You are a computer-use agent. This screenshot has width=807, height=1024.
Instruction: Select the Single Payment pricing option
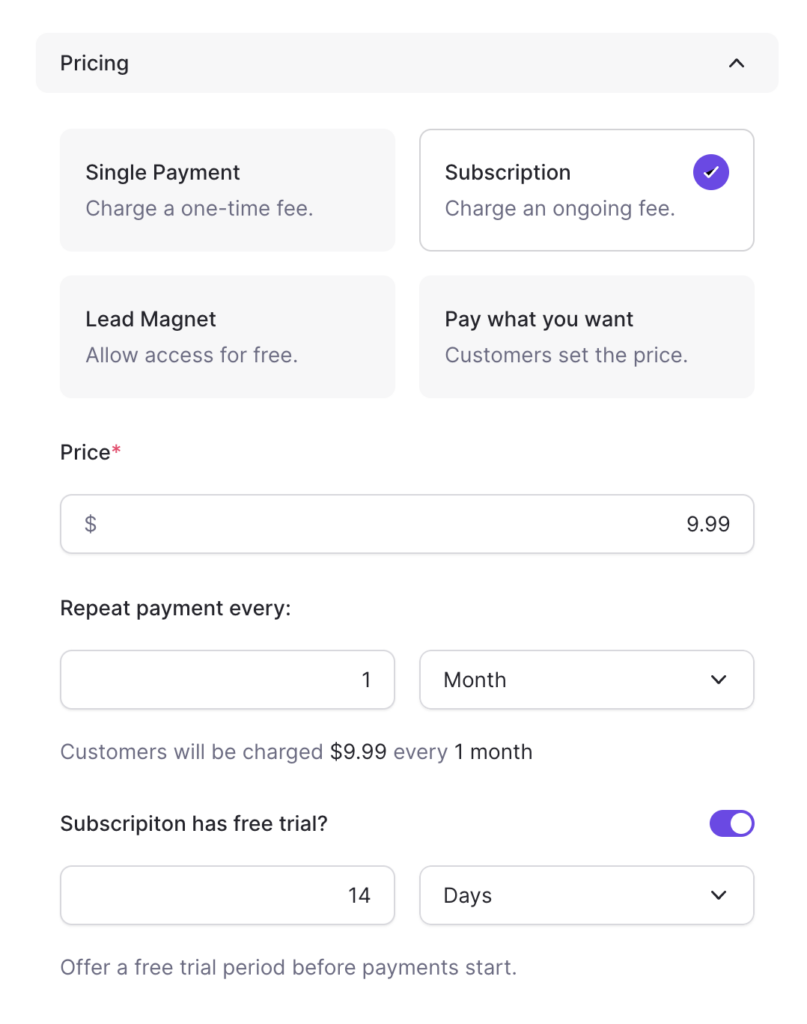(227, 189)
